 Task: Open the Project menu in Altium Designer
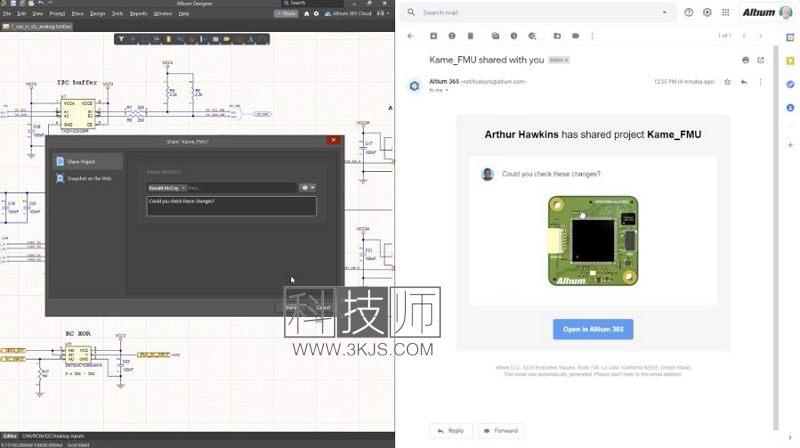(57, 14)
